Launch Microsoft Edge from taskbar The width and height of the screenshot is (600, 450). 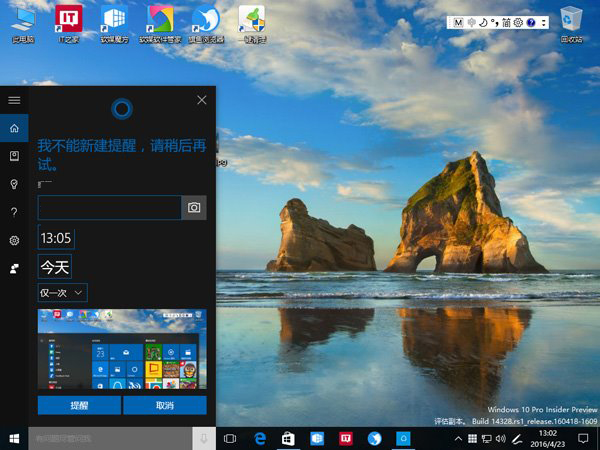(259, 438)
